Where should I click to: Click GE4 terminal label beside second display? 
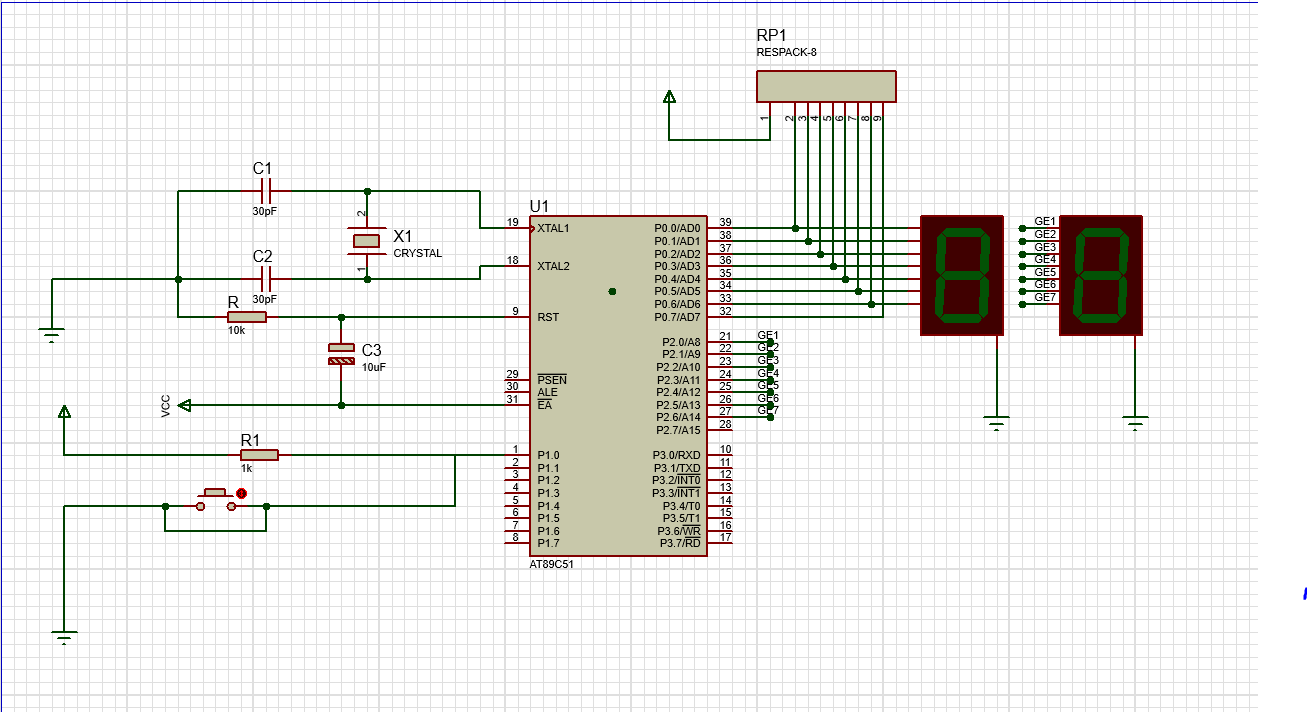click(x=1045, y=260)
